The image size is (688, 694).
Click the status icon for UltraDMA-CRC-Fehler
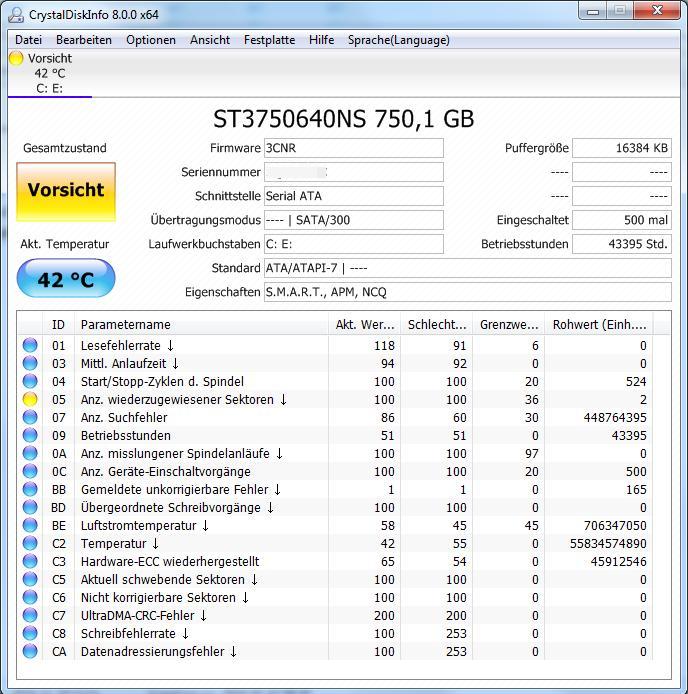click(30, 615)
